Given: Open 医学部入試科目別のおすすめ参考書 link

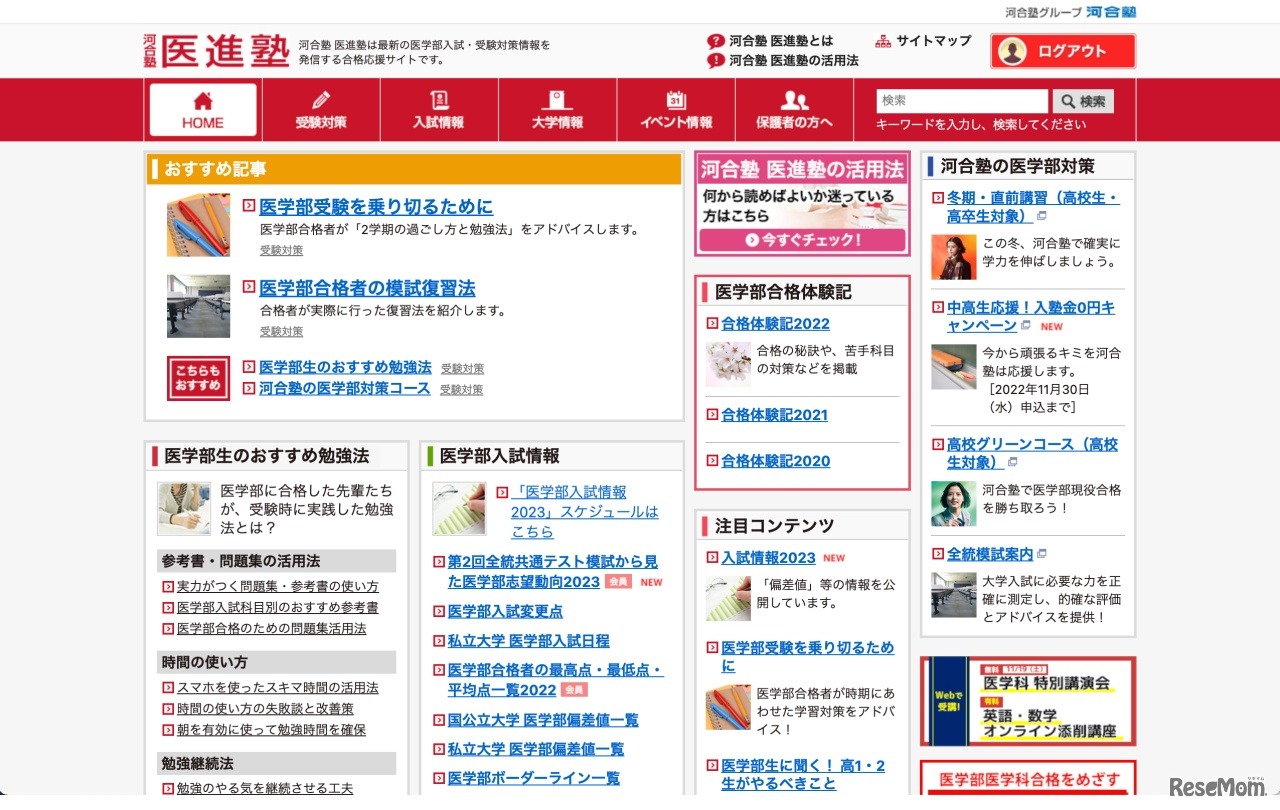Looking at the screenshot, I should (278, 608).
